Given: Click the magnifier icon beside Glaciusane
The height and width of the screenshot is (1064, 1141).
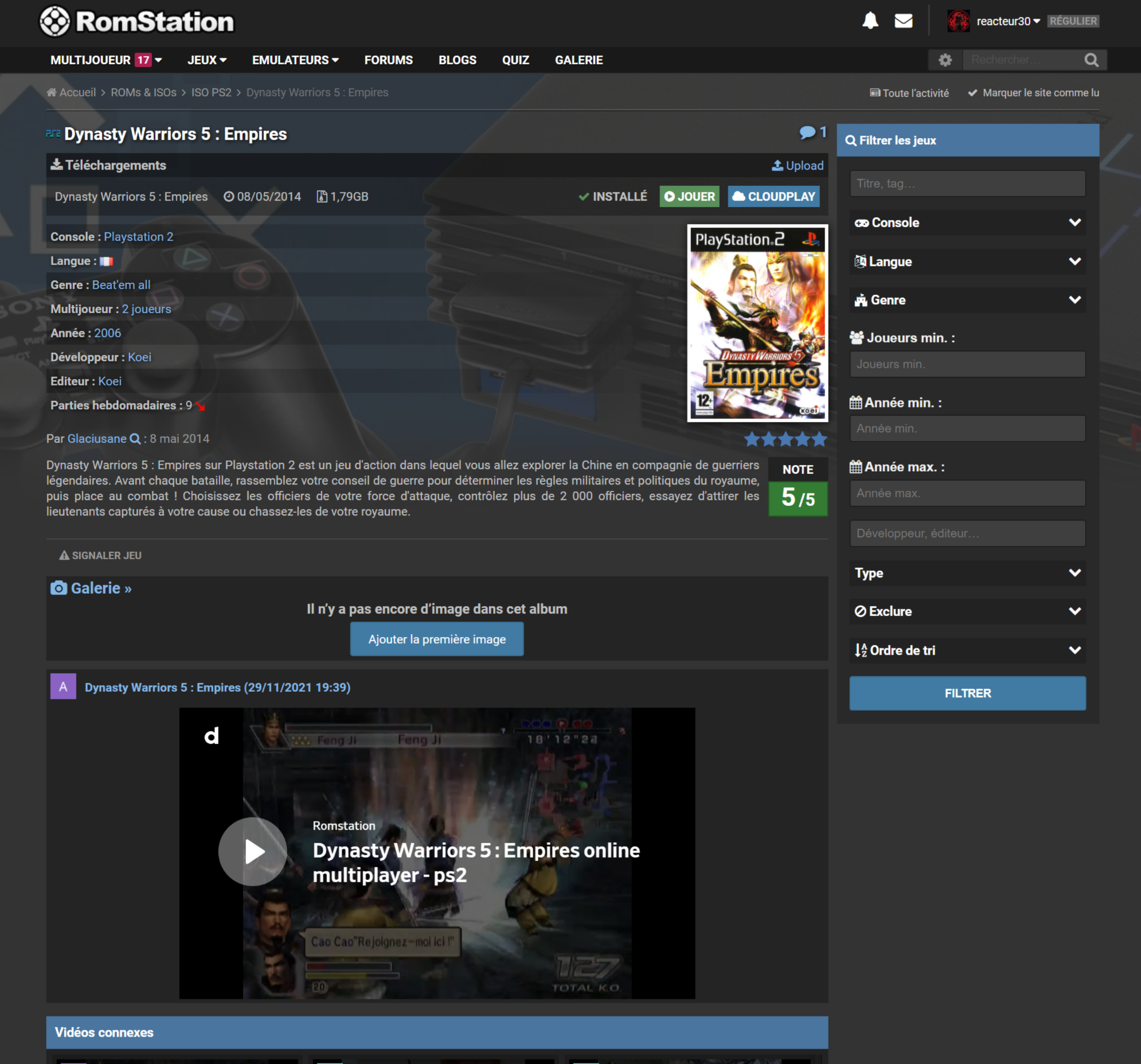Looking at the screenshot, I should [x=135, y=439].
